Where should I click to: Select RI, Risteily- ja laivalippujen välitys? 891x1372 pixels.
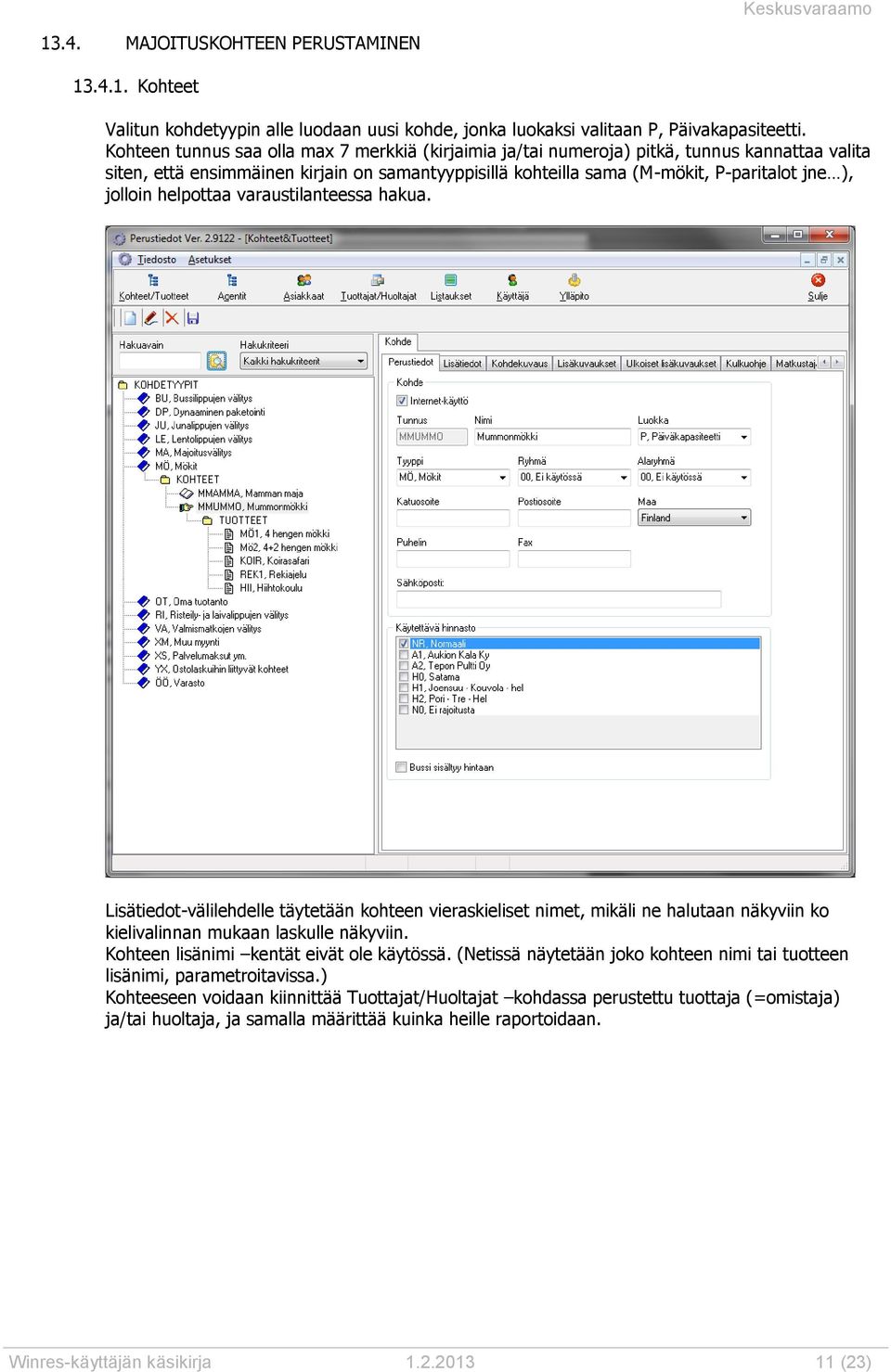[x=221, y=615]
